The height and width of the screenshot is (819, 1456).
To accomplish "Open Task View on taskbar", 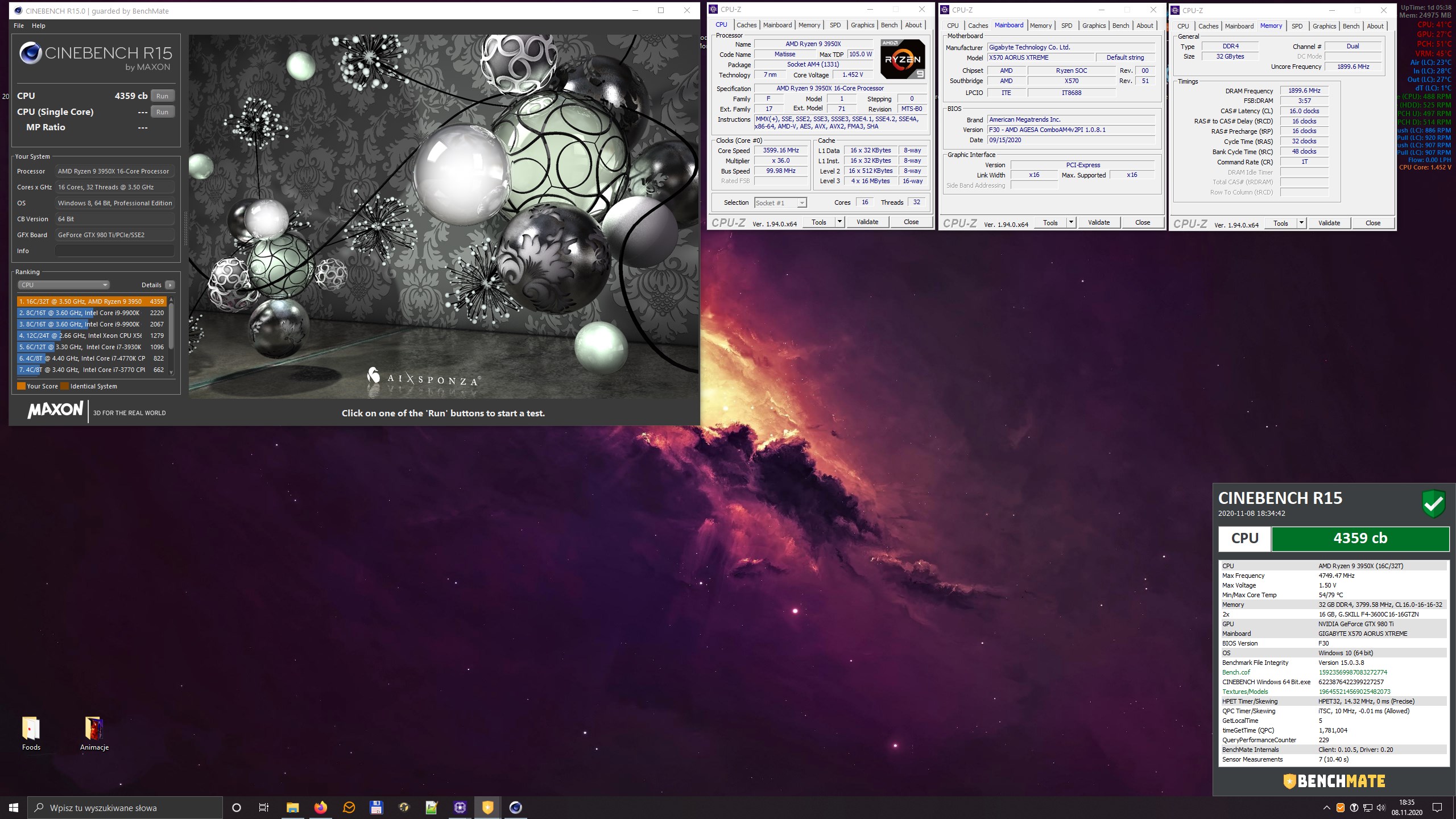I will coord(264,808).
